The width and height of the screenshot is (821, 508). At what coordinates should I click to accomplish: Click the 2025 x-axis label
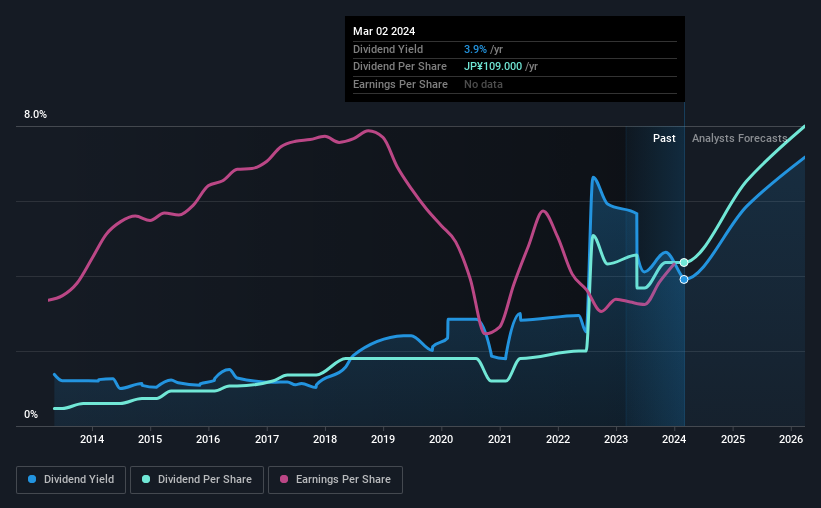(733, 439)
